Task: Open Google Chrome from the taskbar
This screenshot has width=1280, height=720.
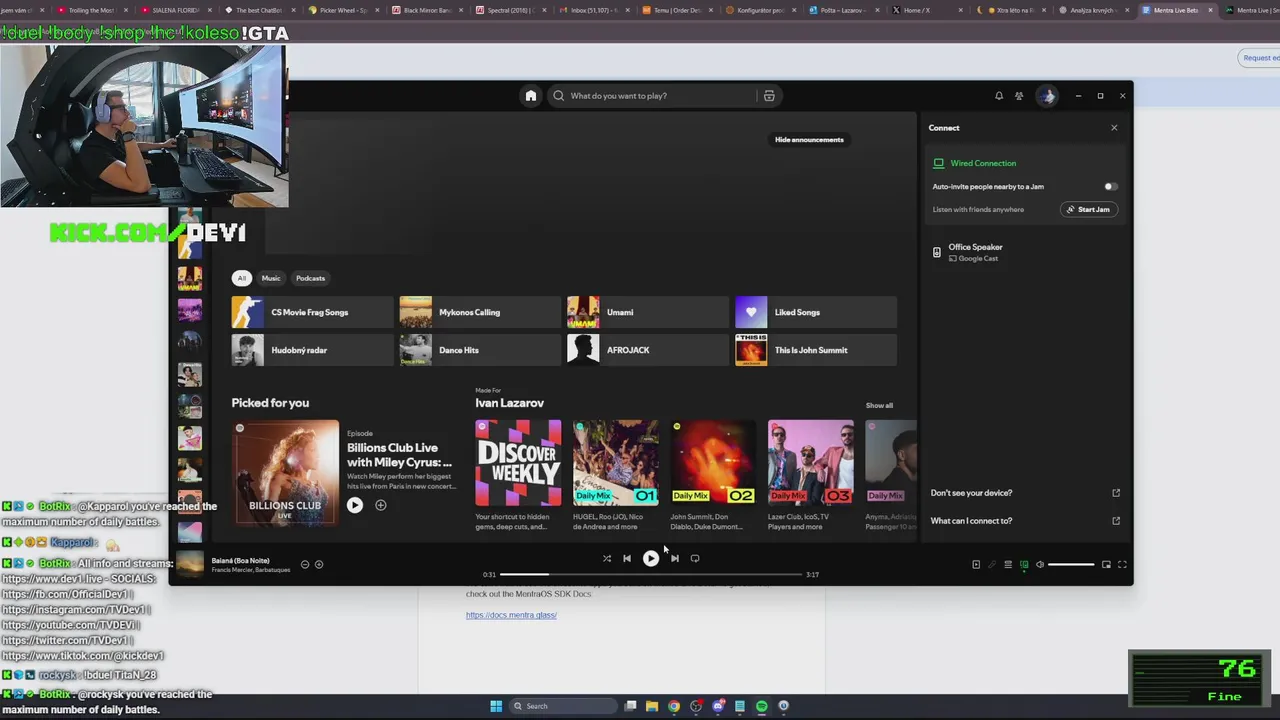Action: pyautogui.click(x=674, y=706)
